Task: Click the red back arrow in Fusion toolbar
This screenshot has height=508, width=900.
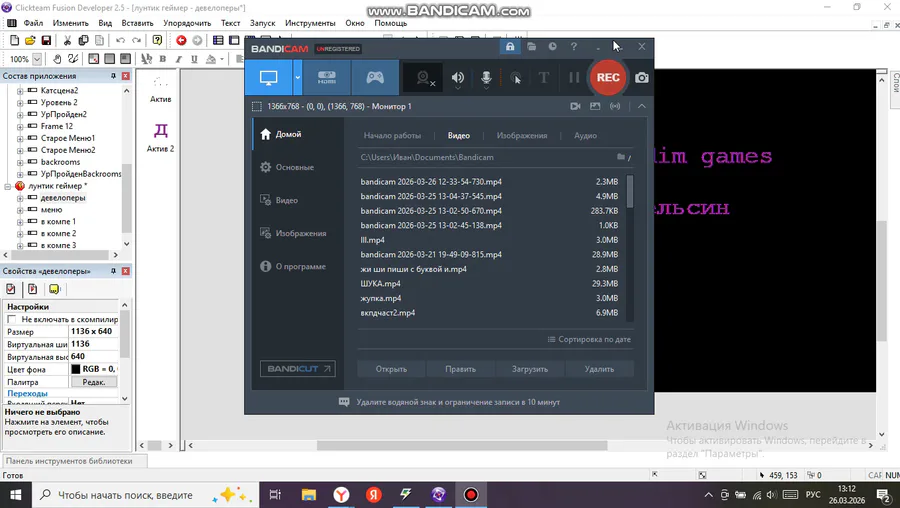Action: point(181,40)
